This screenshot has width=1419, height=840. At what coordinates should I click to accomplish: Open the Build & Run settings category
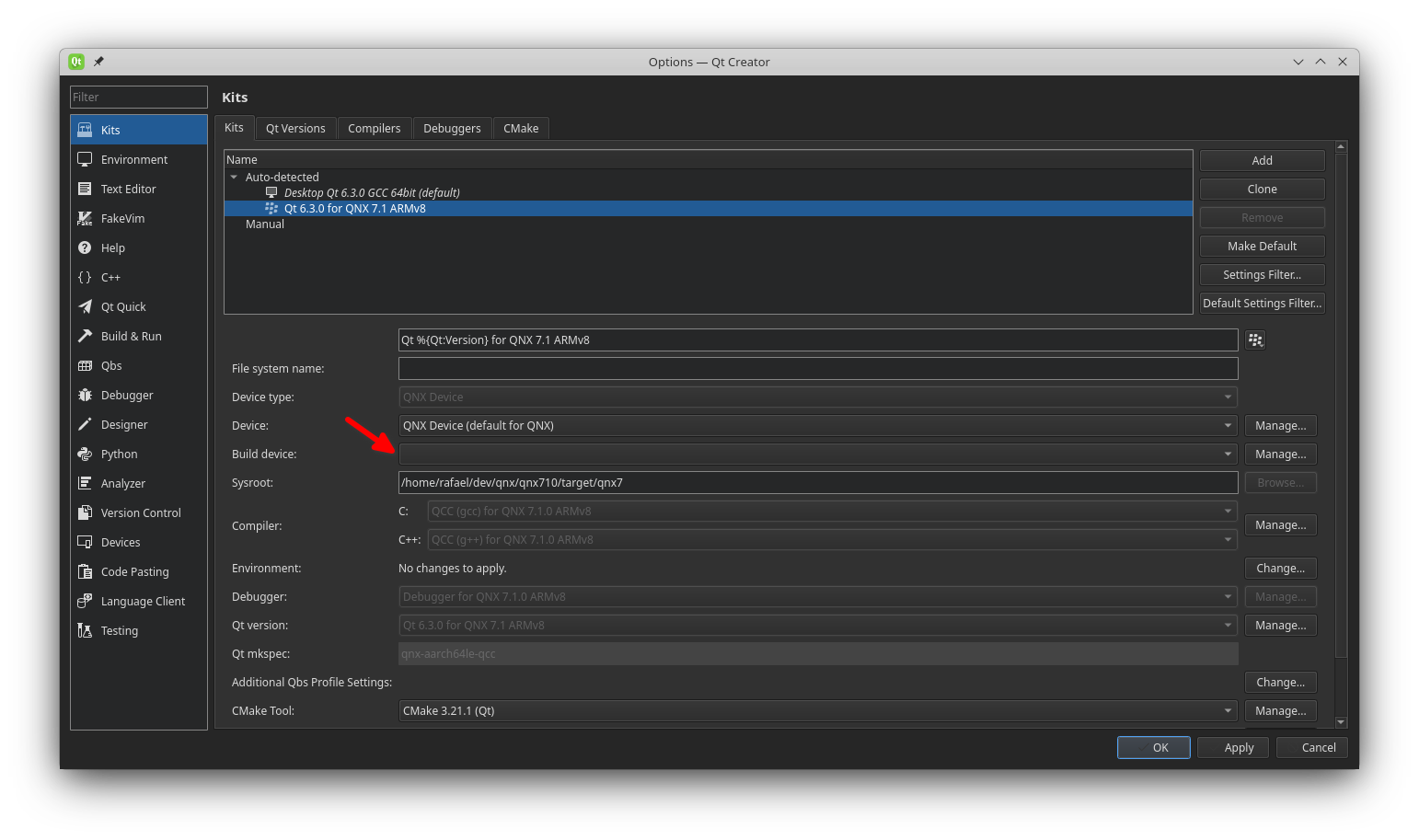(139, 336)
